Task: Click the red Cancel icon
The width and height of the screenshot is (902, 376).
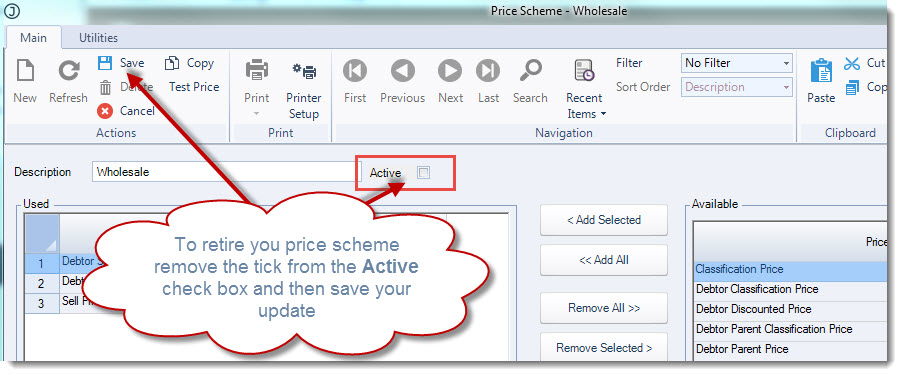Action: click(x=105, y=110)
